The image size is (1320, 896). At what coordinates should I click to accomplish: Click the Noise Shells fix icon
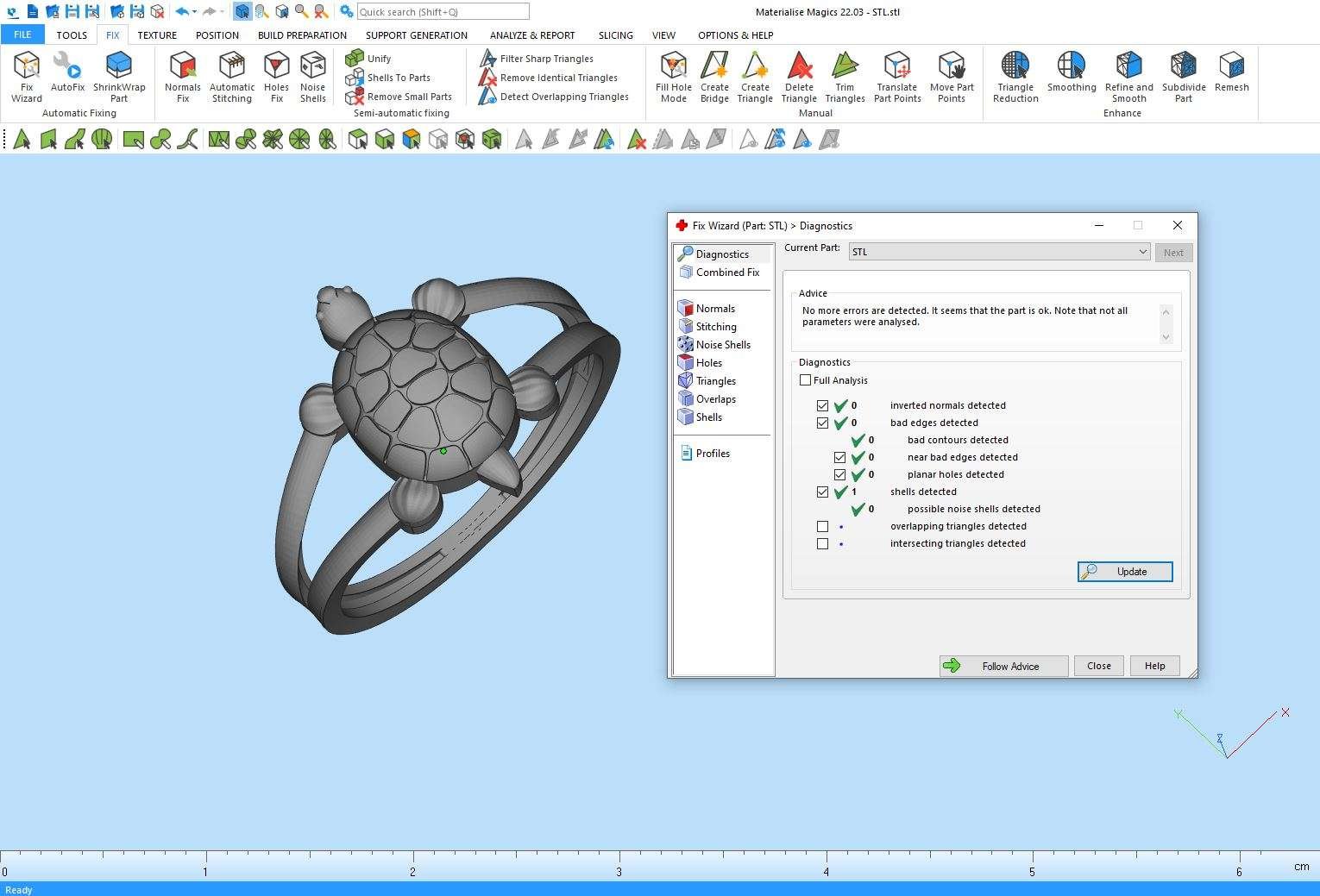pyautogui.click(x=312, y=75)
